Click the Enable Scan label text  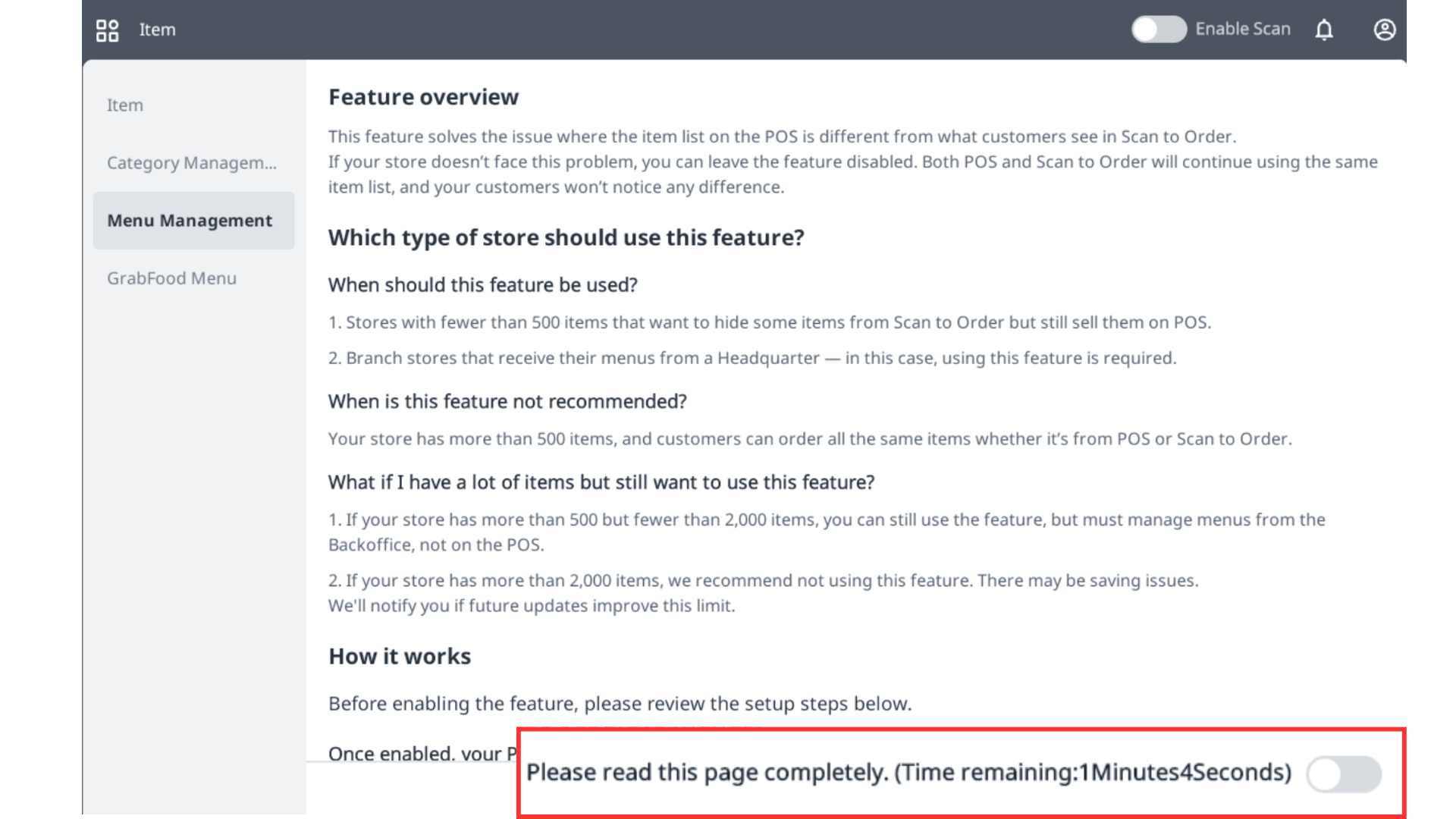click(1242, 30)
